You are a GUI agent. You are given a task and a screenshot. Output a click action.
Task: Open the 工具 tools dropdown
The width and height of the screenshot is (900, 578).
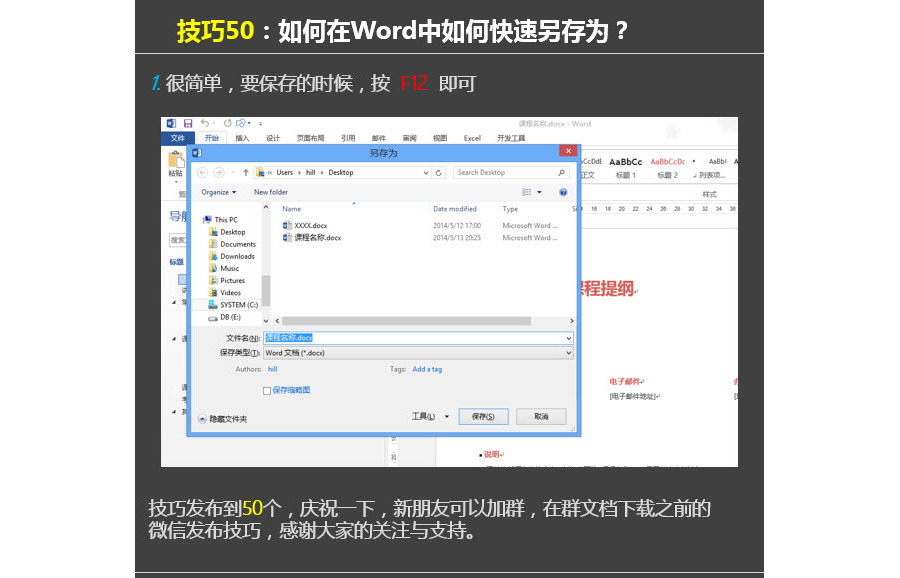coord(430,417)
